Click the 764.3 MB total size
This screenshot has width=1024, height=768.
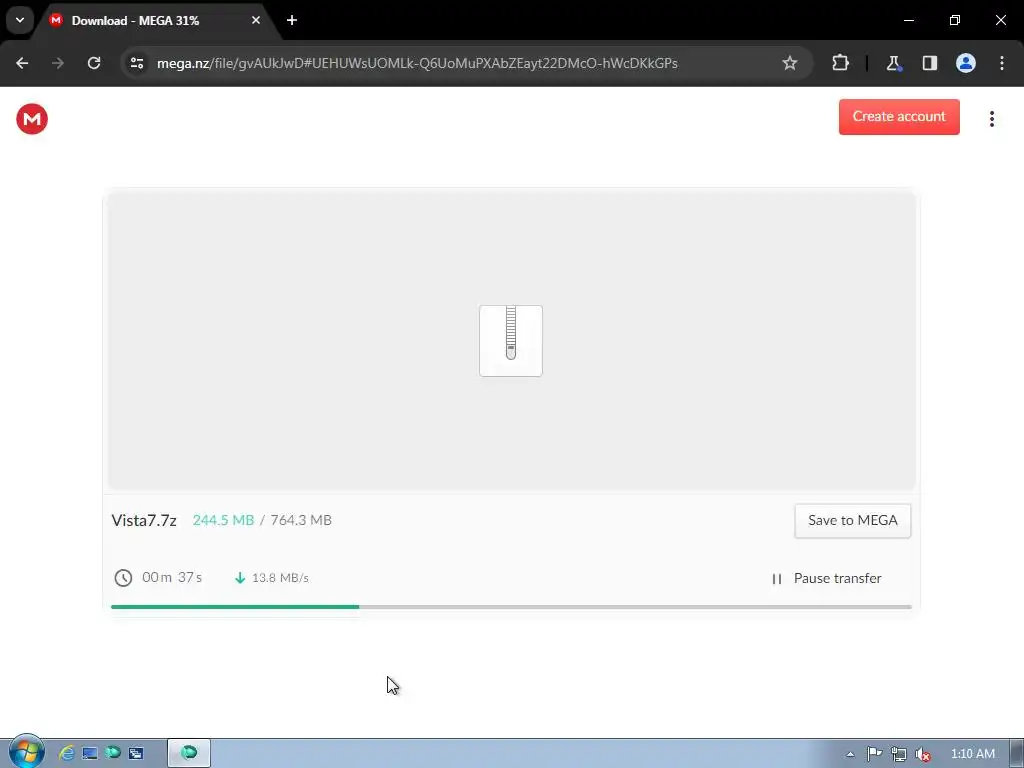coord(301,520)
